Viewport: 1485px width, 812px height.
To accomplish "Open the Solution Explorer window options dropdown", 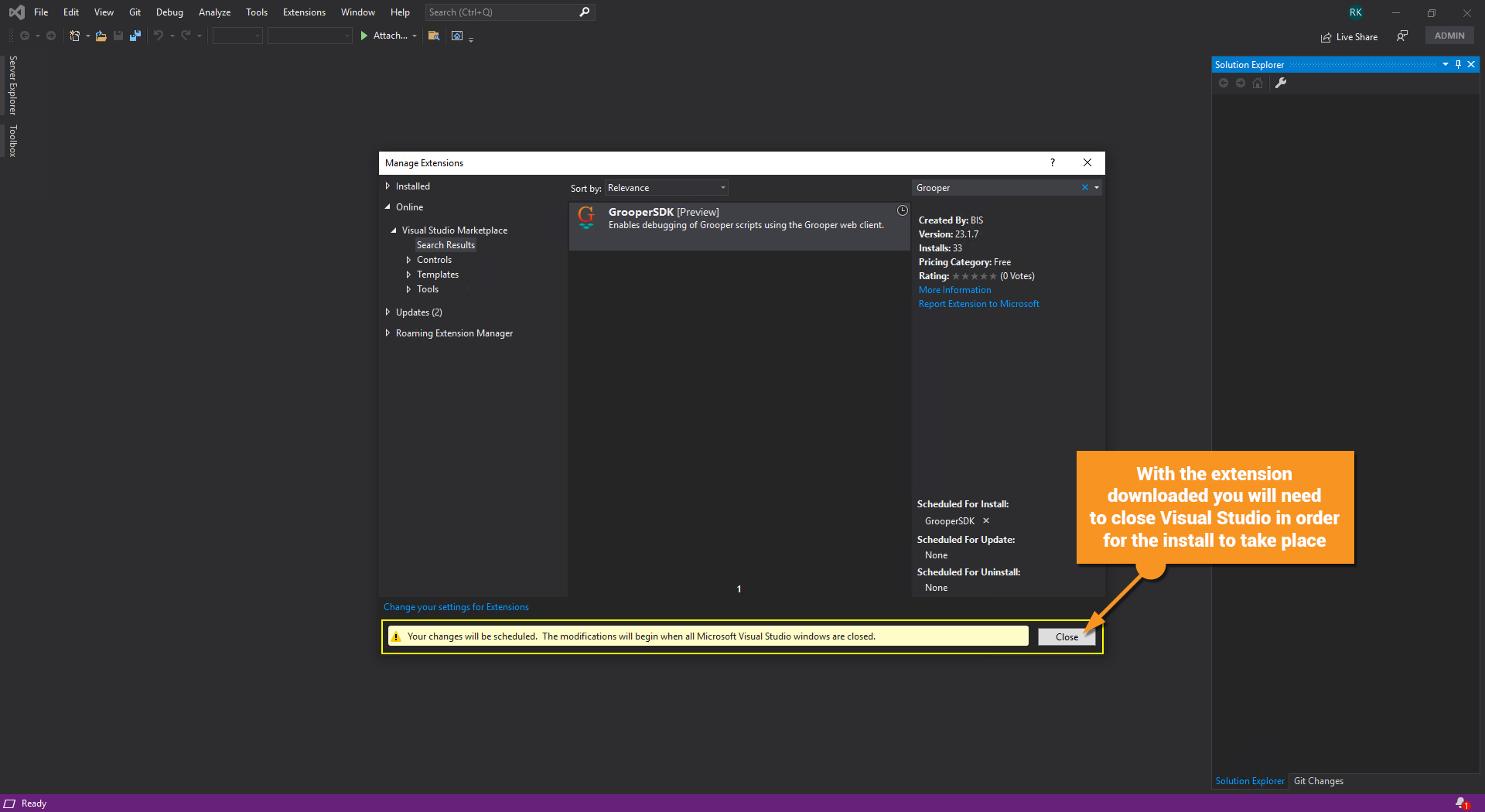I will (1445, 64).
